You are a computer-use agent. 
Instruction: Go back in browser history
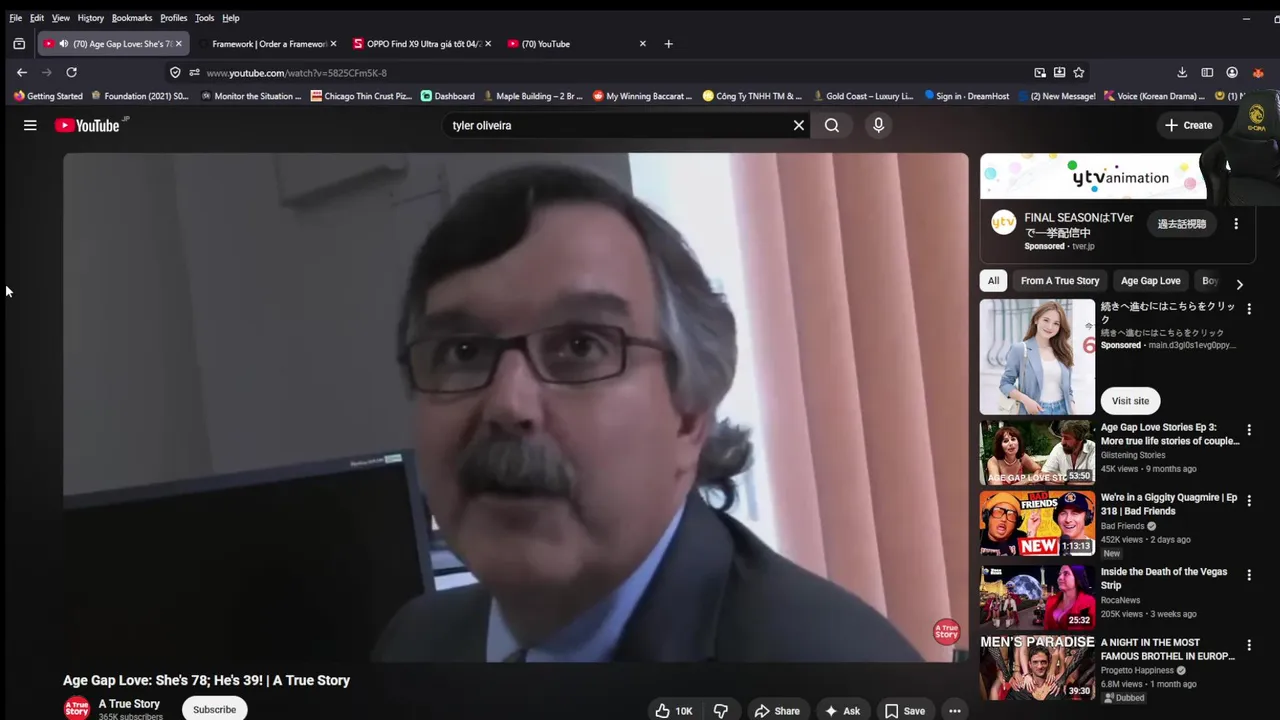click(x=22, y=72)
